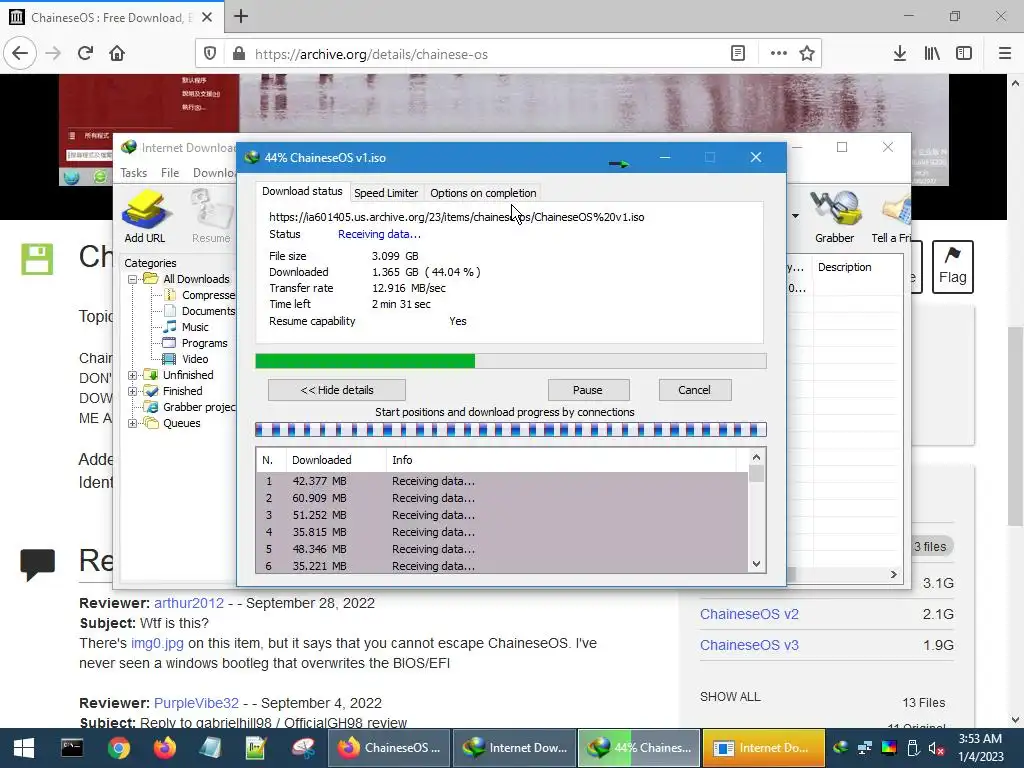Collapse All Downloads category tree
Screen dimensions: 1024x768
click(x=133, y=279)
